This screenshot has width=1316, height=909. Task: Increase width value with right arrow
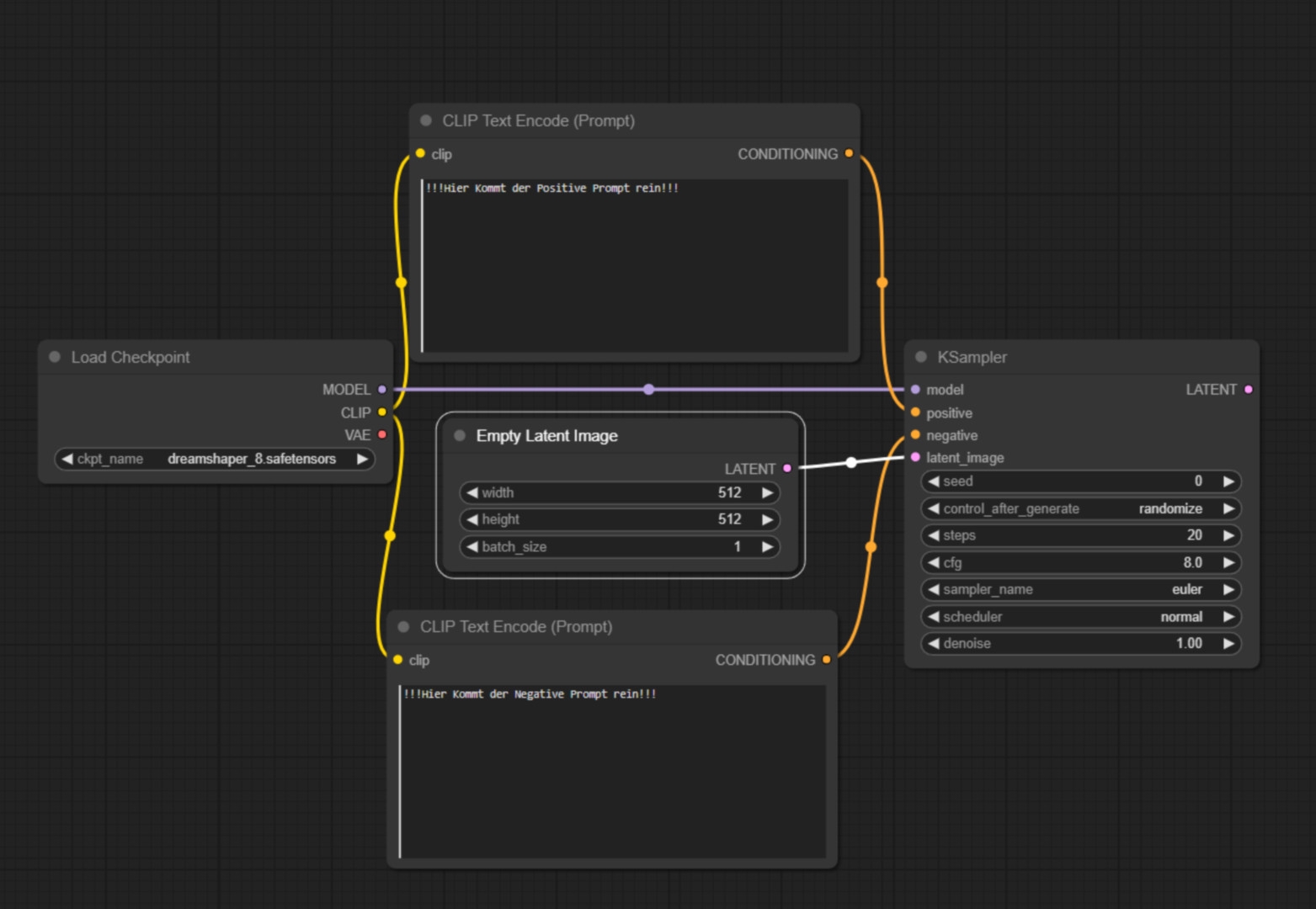(767, 493)
